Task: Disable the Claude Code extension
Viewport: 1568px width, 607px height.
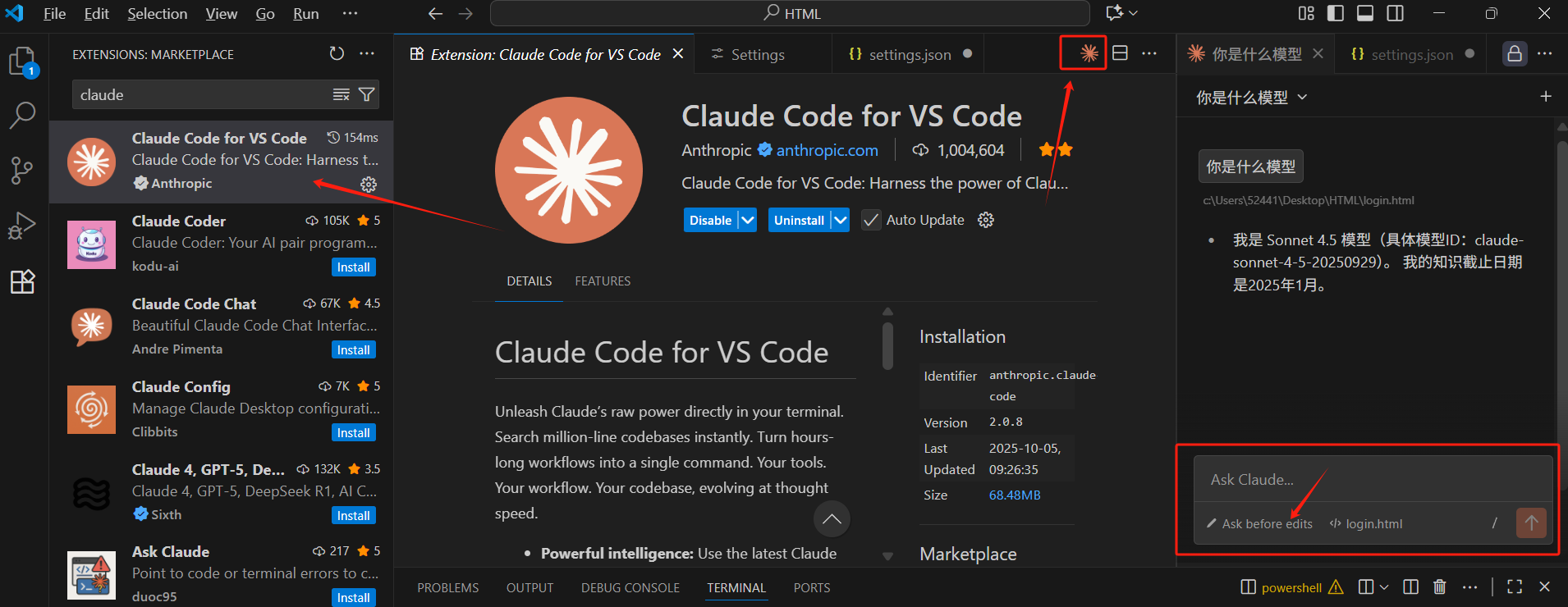Action: (x=710, y=220)
